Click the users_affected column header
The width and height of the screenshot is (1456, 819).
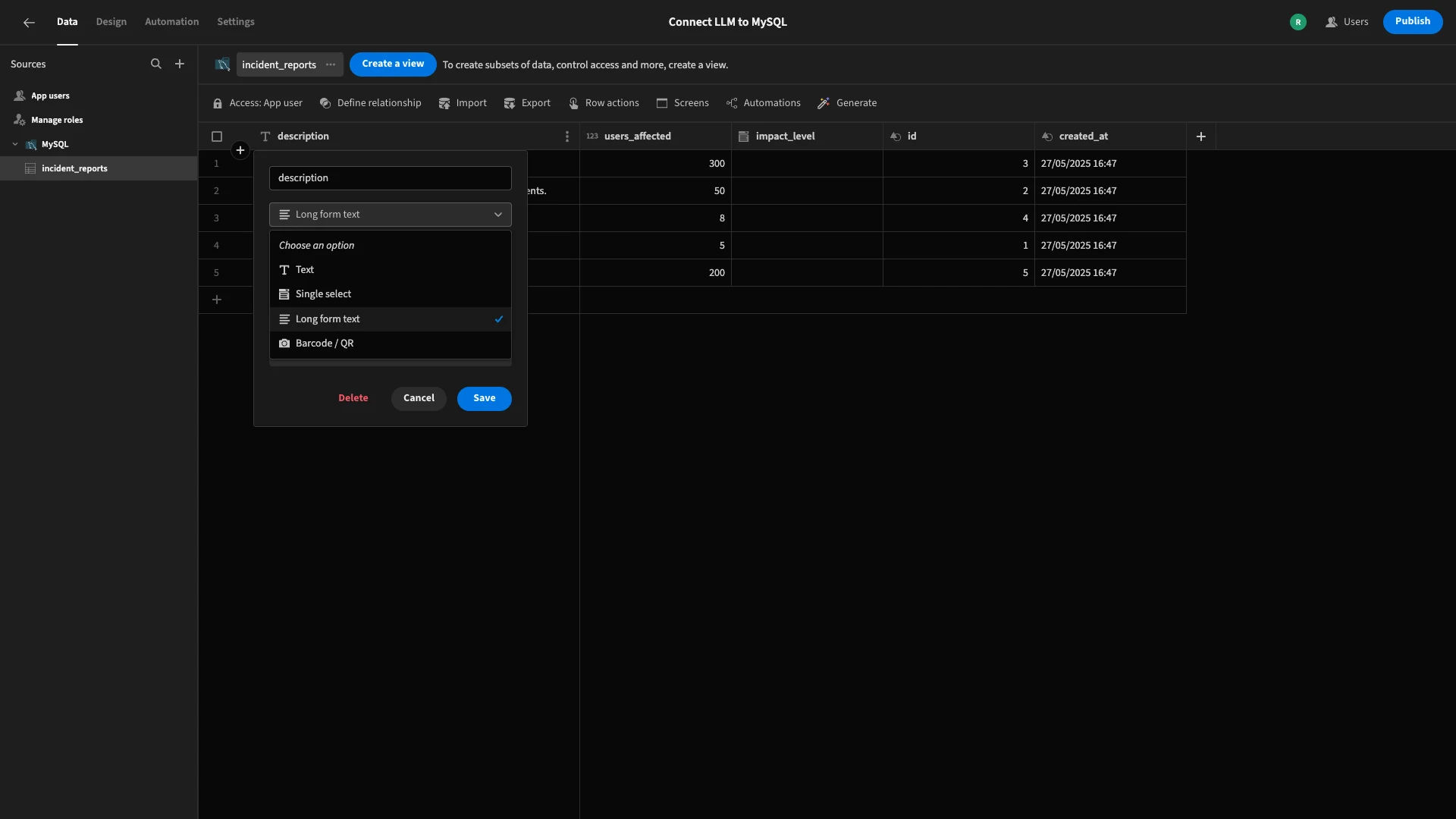coord(655,136)
